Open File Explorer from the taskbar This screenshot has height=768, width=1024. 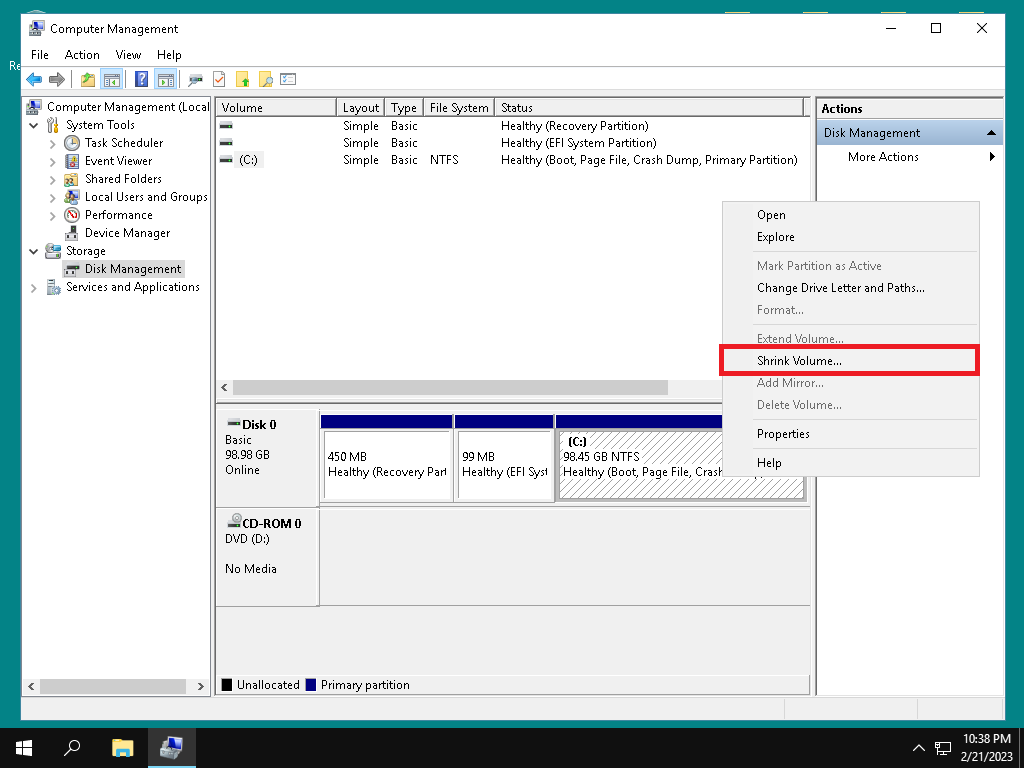(x=122, y=747)
